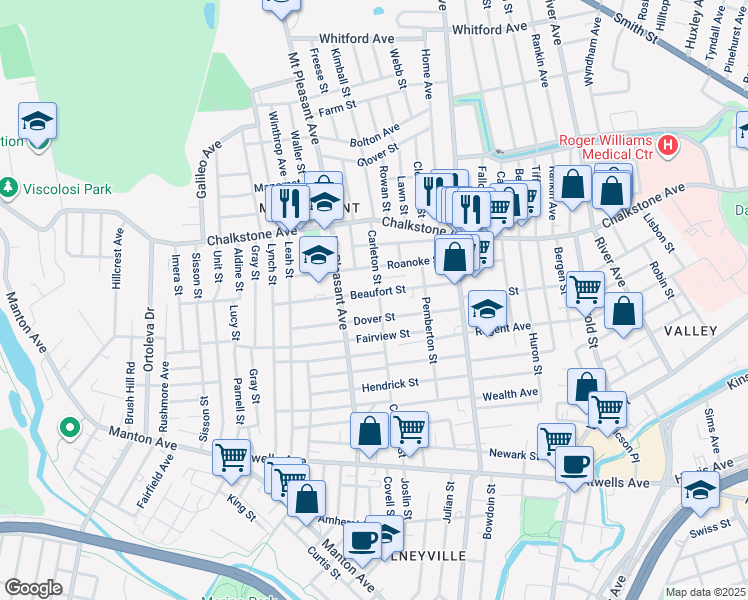748x600 pixels.
Task: Click the grocery cart marker near King St
Action: pos(232,457)
